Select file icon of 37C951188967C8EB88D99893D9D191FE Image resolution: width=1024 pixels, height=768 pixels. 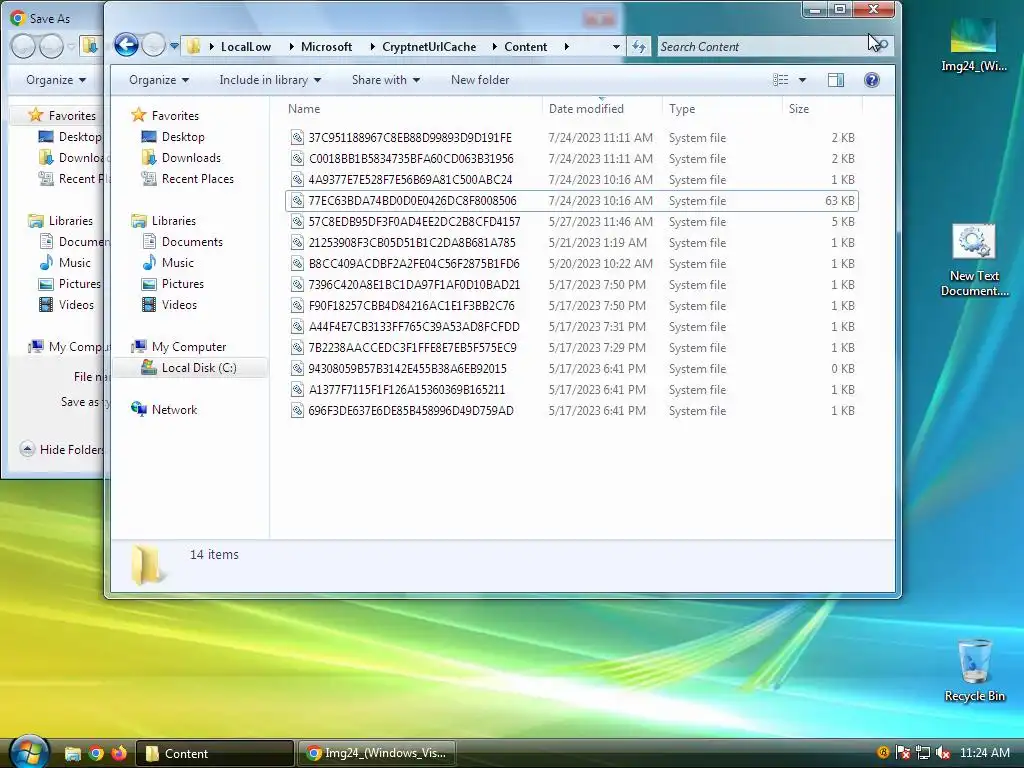(x=297, y=137)
